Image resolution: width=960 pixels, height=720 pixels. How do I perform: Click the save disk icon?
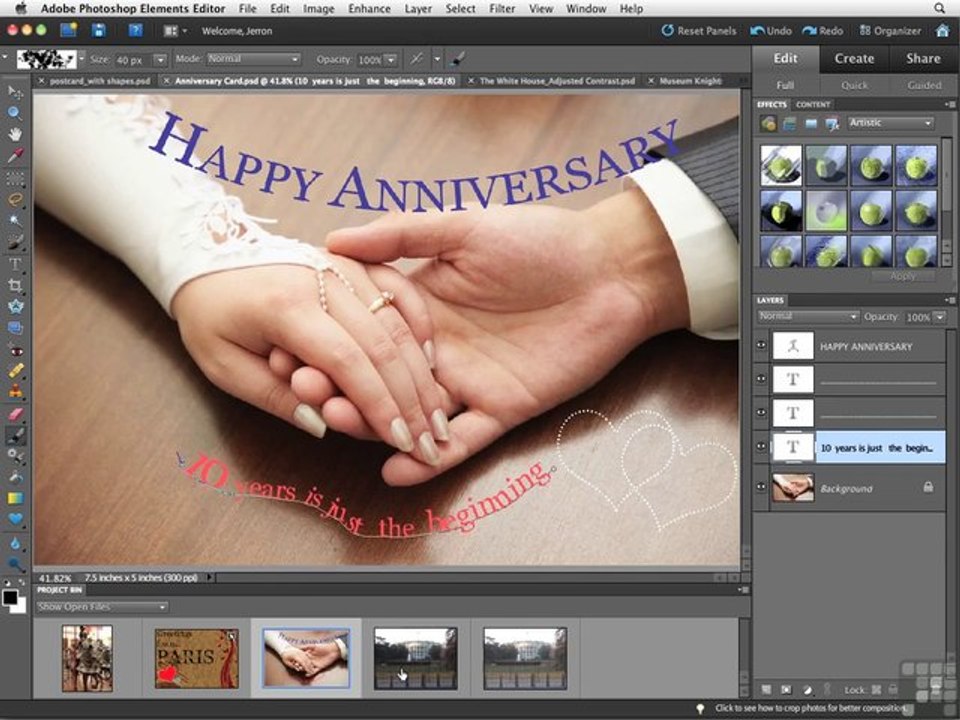click(x=99, y=30)
